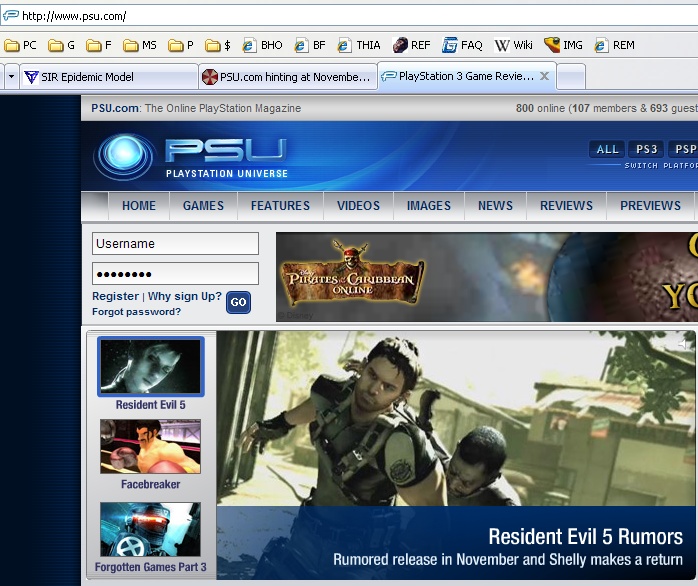Open the GAMES navigation menu

203,205
